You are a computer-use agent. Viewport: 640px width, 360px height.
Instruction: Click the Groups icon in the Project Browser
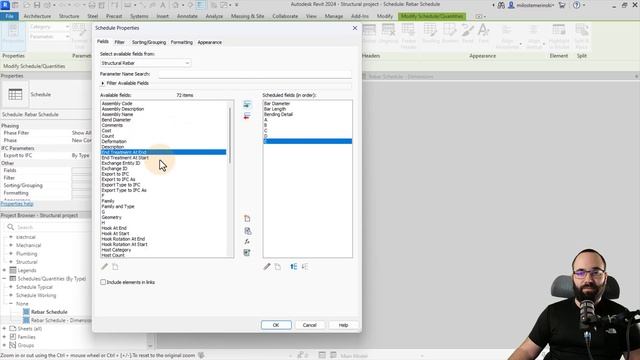(x=13, y=345)
